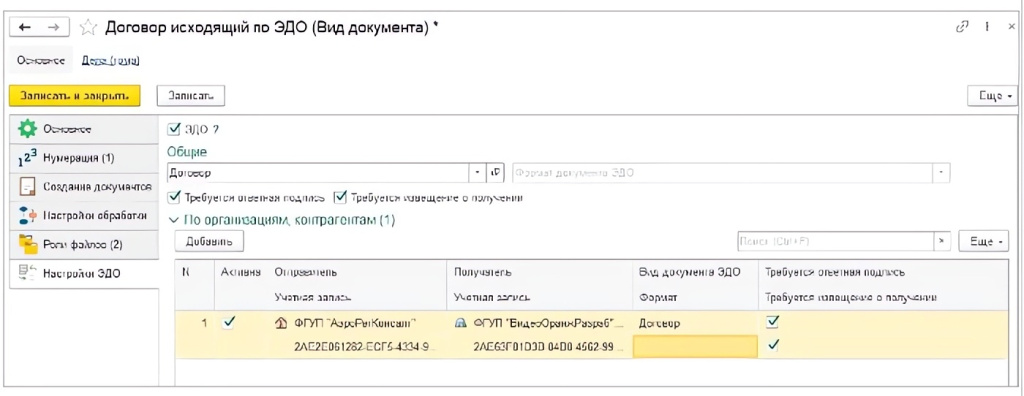Click the Формат документа ЭДО field
This screenshot has height=396, width=1024.
click(723, 173)
